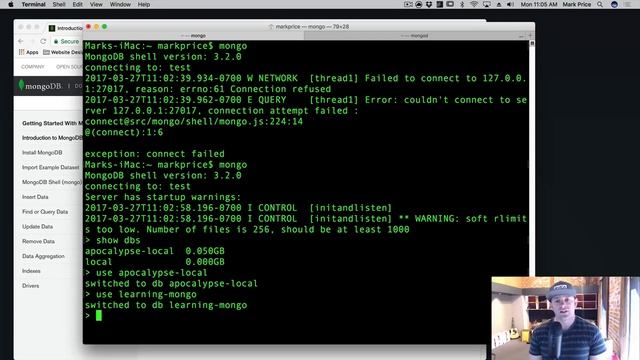This screenshot has height=360, width=640.
Task: Click the screen recording icon in menu bar
Action: coord(408,4)
